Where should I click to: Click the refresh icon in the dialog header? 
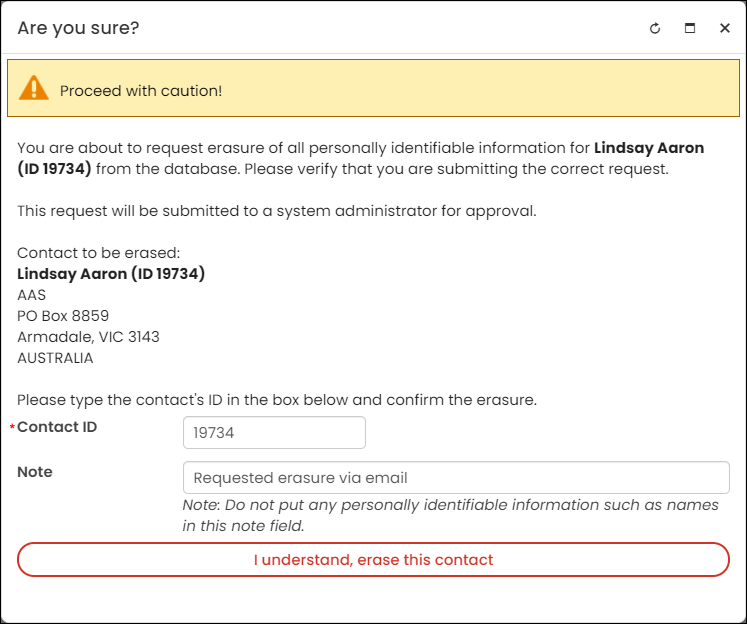click(x=655, y=28)
